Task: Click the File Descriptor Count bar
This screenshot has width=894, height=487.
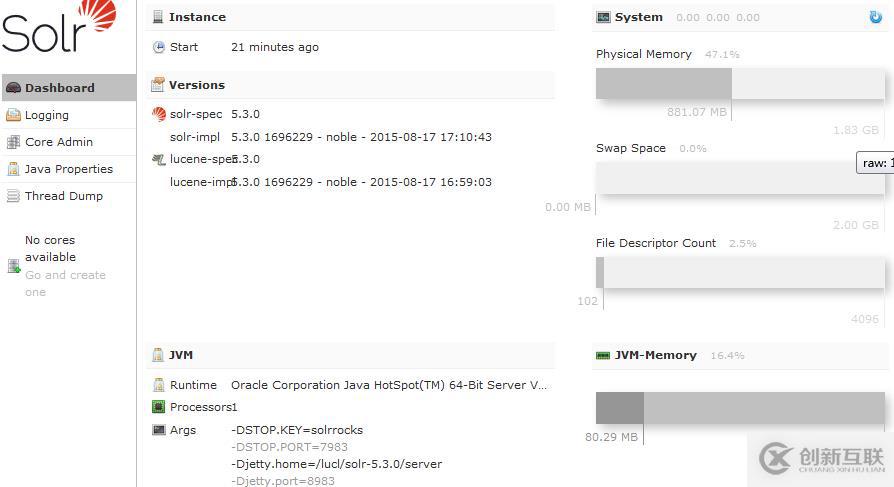Action: tap(740, 272)
